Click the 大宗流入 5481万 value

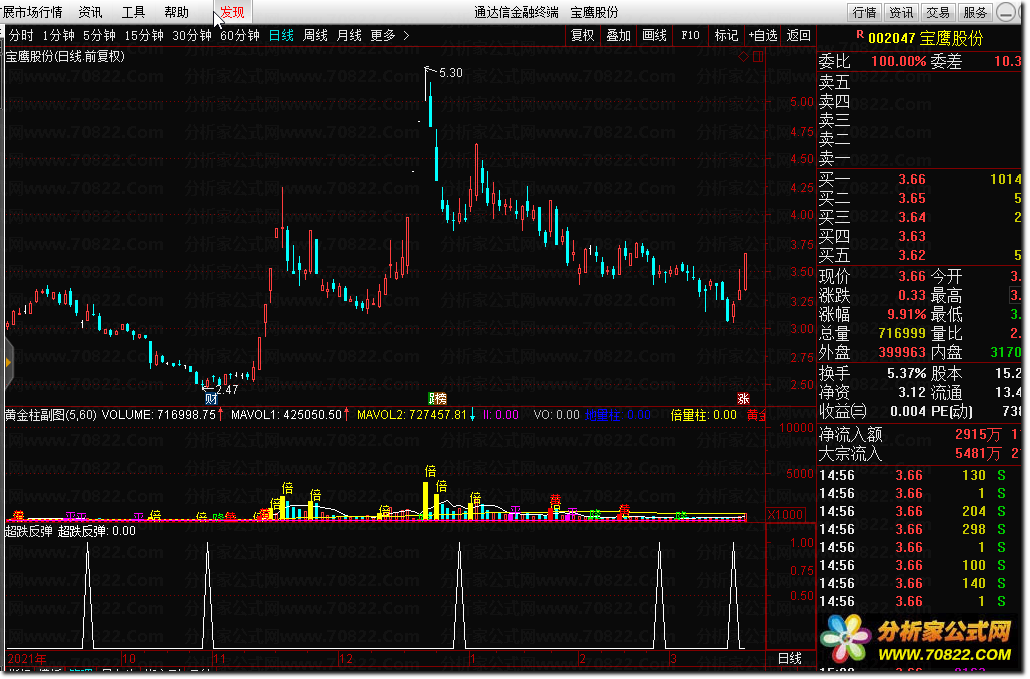coord(978,454)
